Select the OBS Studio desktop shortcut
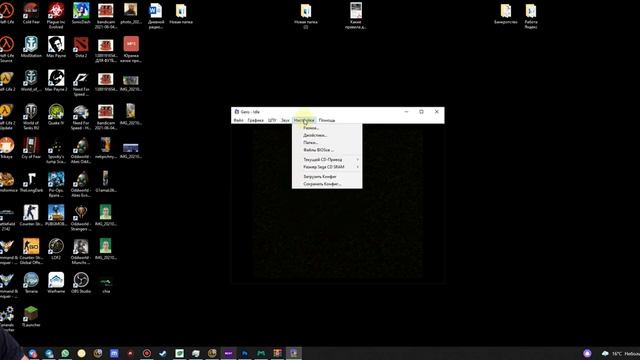Image resolution: width=640 pixels, height=360 pixels. coord(81,282)
